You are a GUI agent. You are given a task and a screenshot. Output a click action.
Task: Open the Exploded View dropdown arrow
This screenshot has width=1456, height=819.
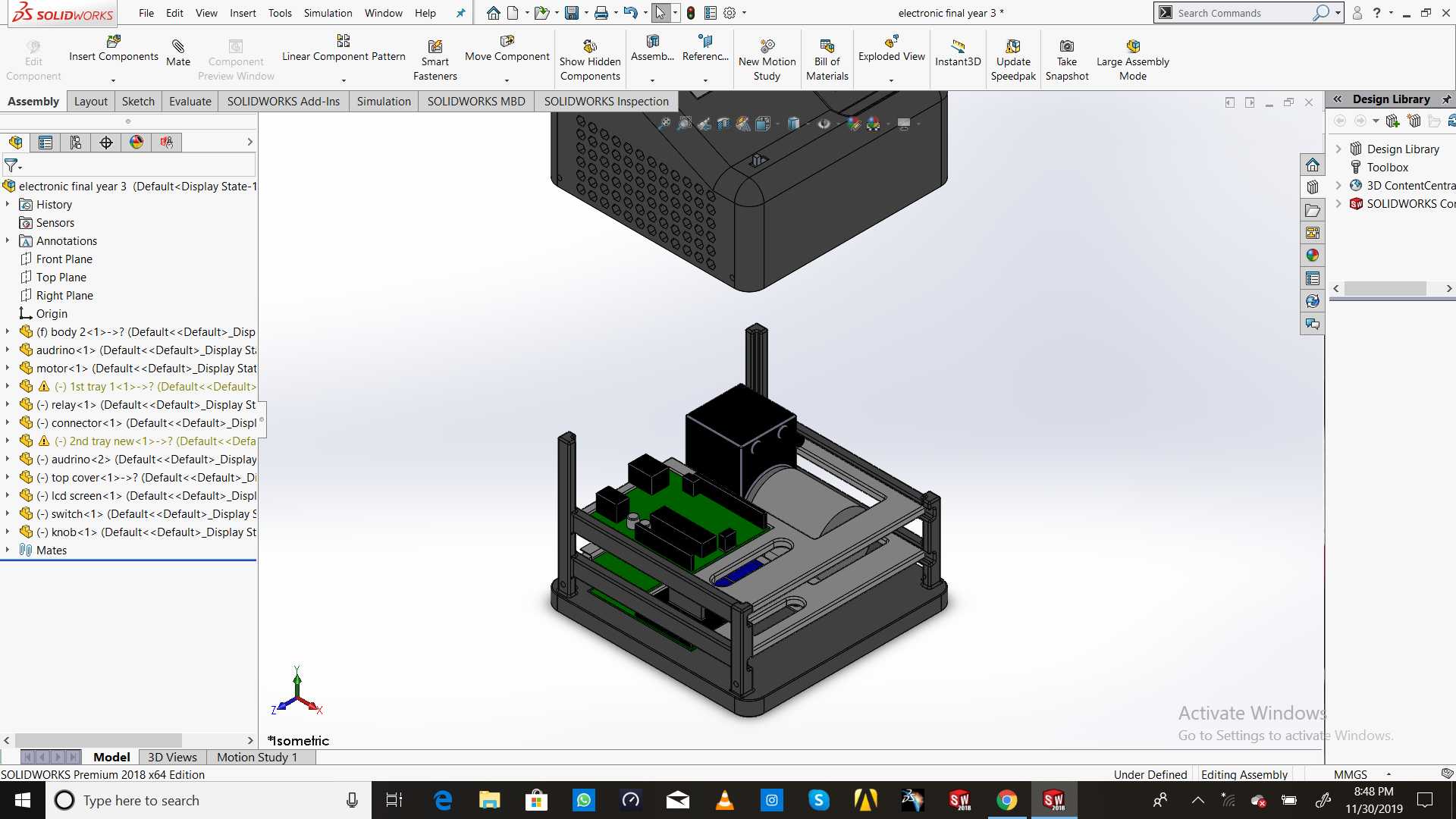(x=891, y=80)
